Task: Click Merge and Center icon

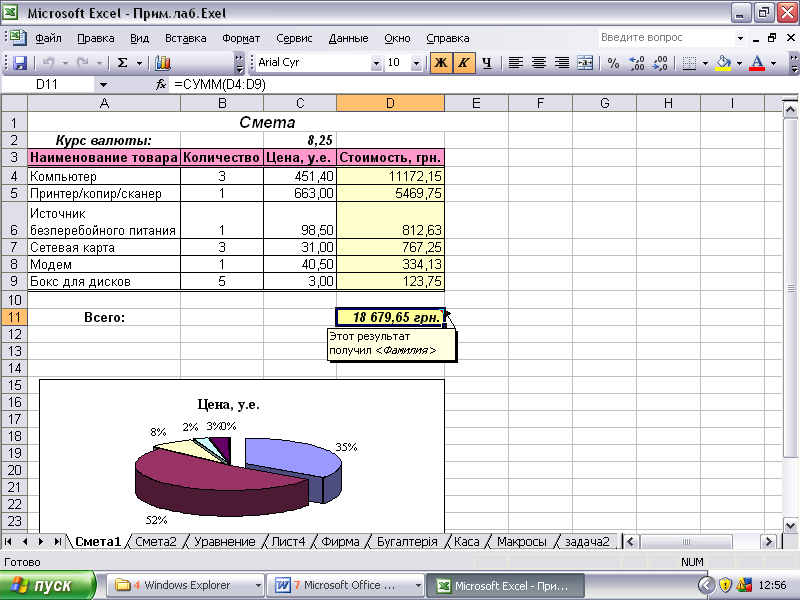Action: pos(585,63)
